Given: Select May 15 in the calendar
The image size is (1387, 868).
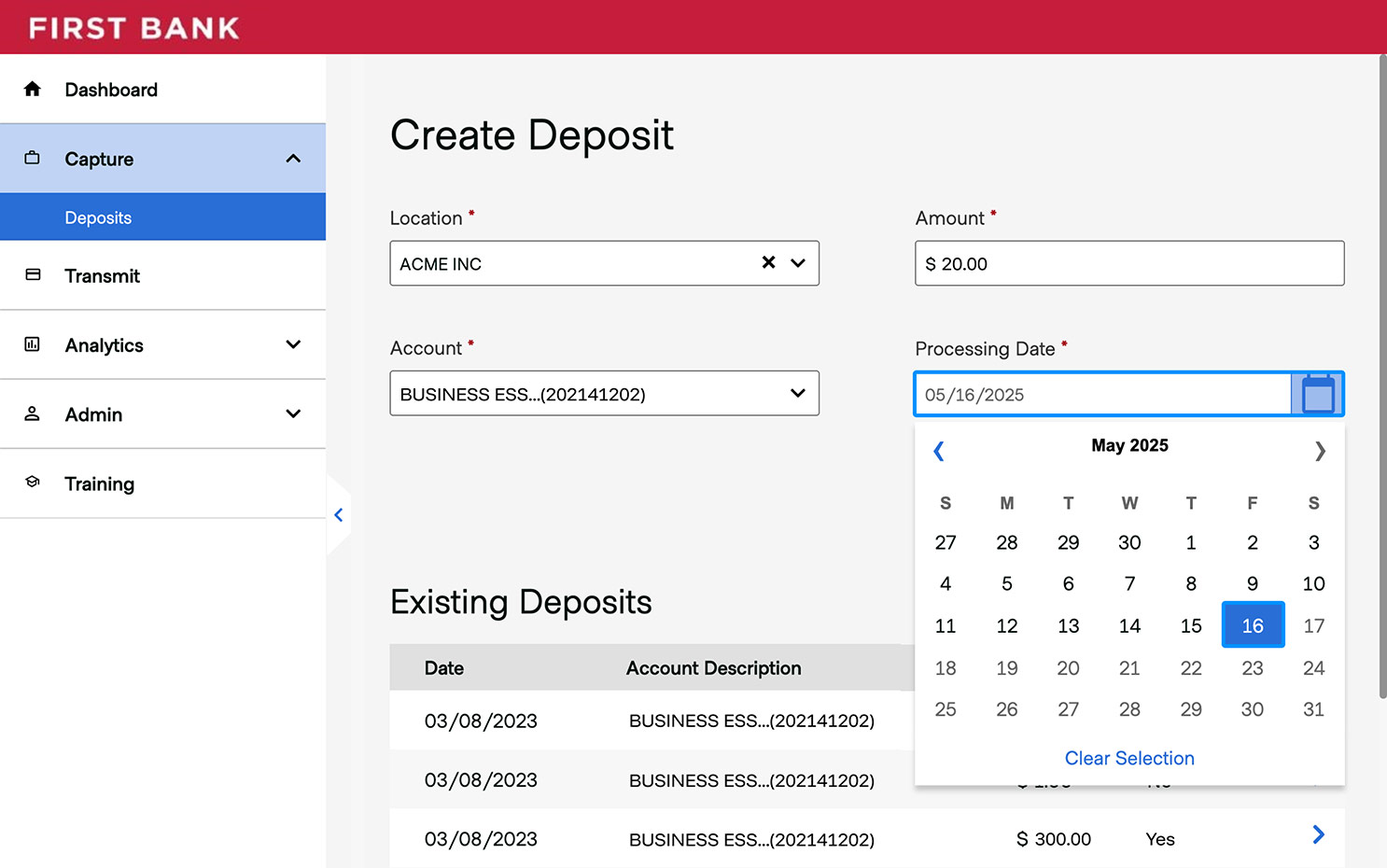Looking at the screenshot, I should point(1191,625).
